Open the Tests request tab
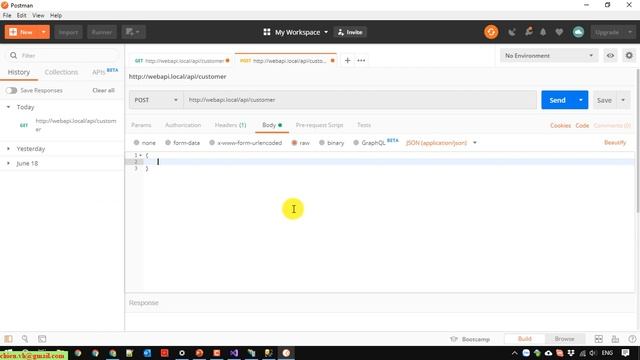This screenshot has height=360, width=640. click(x=364, y=125)
